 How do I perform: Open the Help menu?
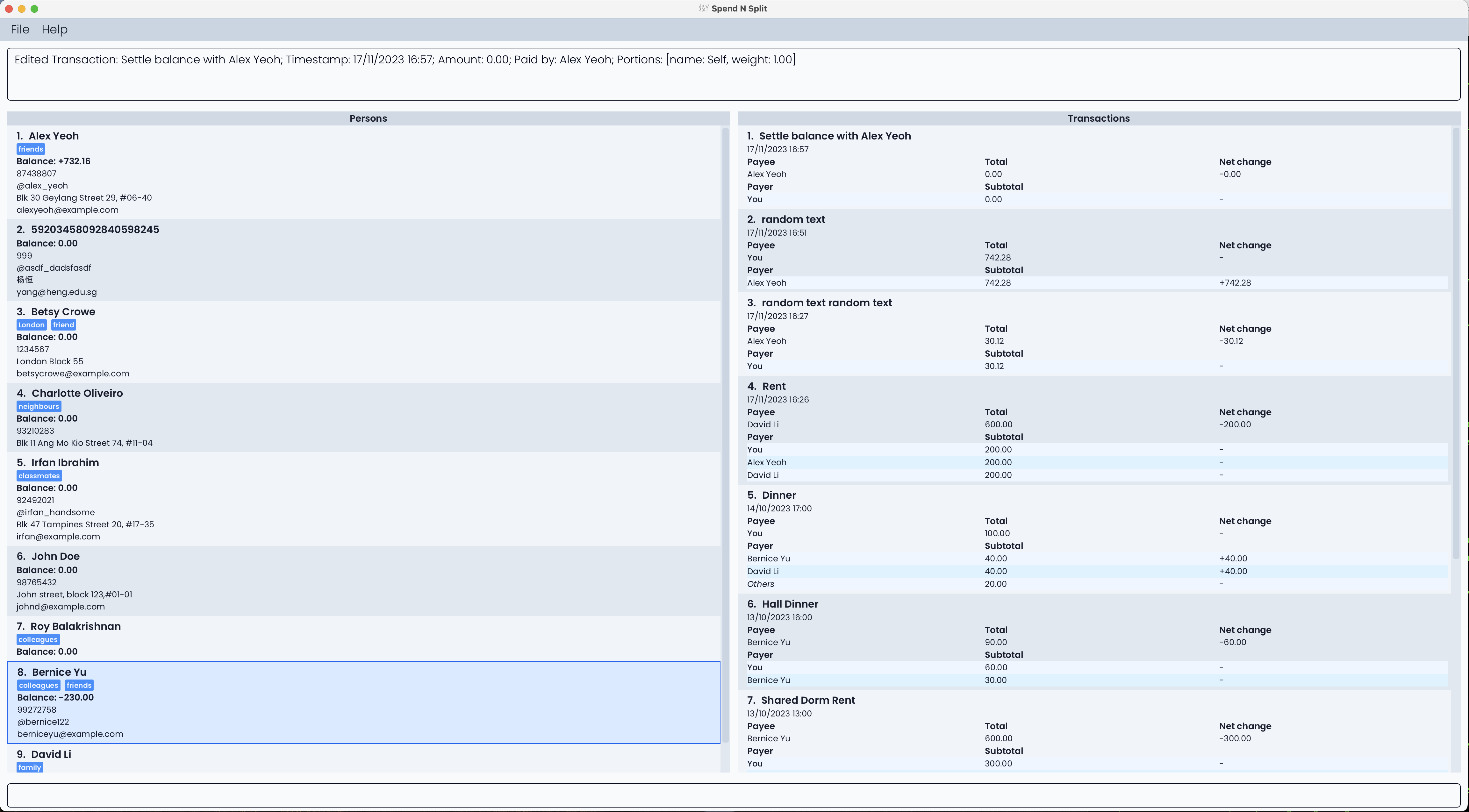[x=54, y=29]
